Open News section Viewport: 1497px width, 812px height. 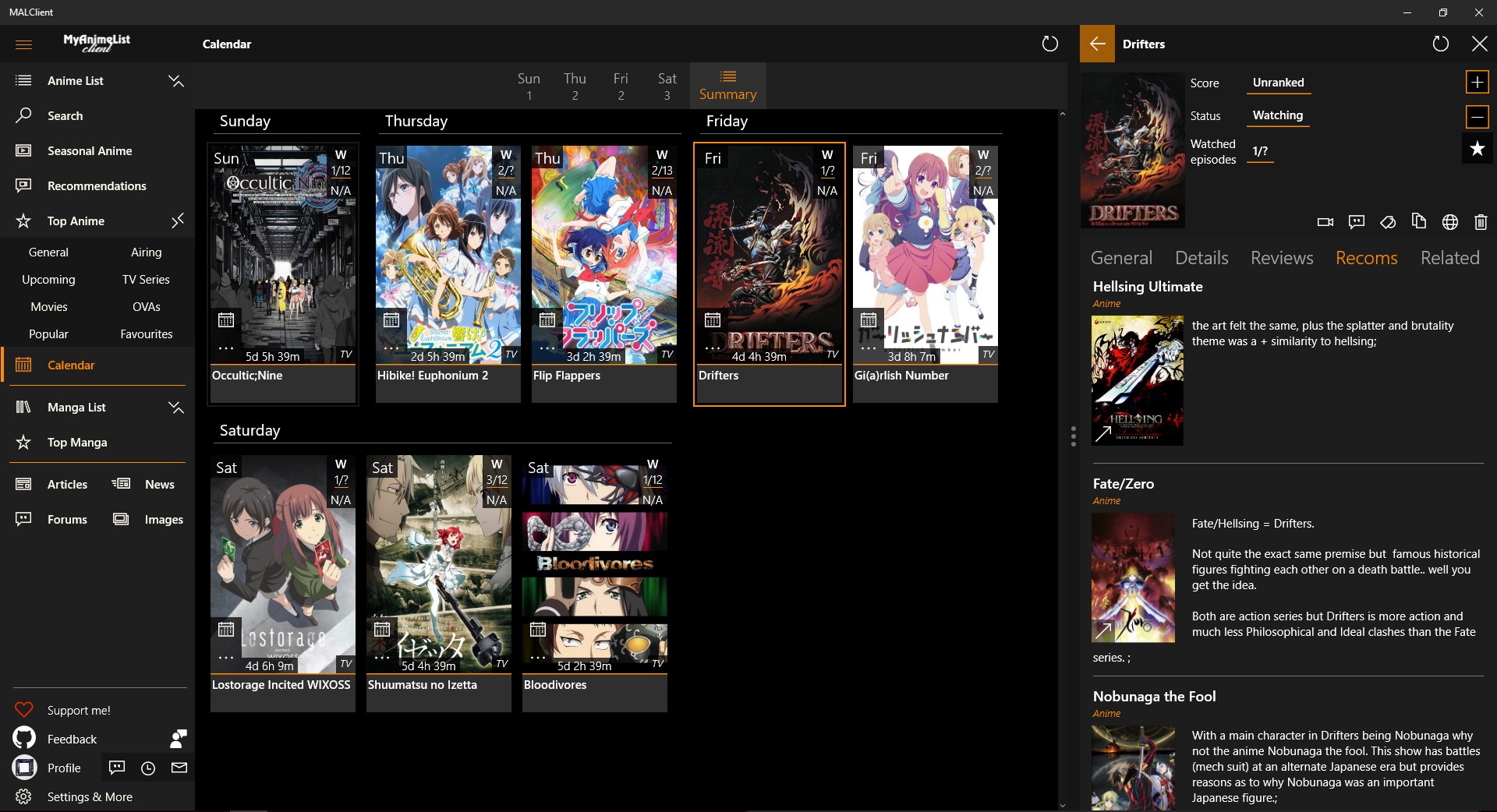click(144, 484)
